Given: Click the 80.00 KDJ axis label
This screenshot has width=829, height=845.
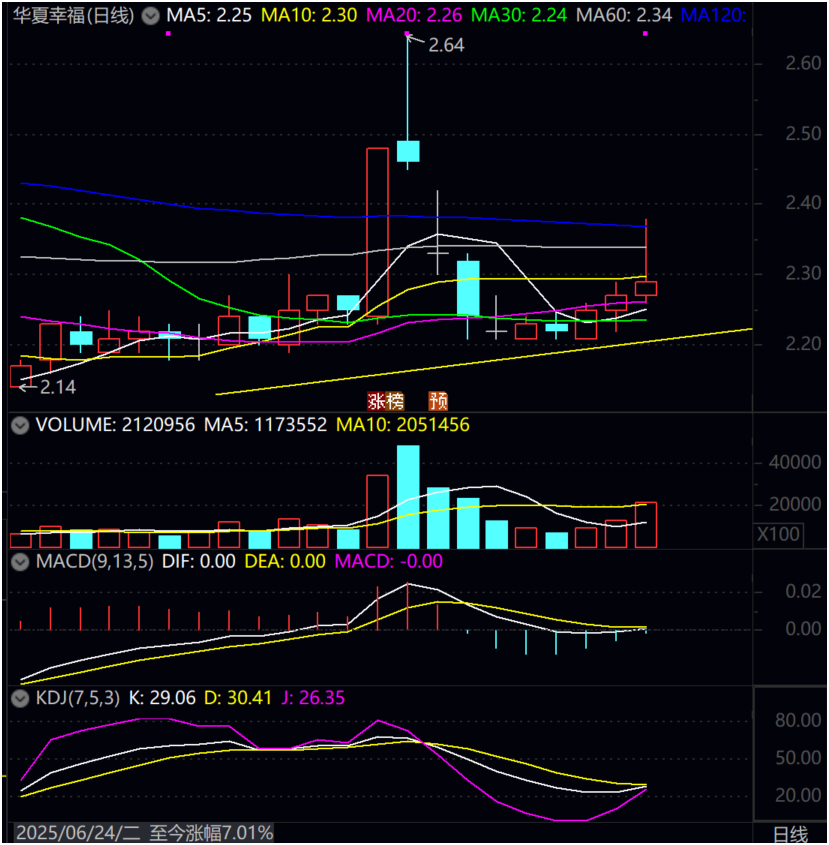Looking at the screenshot, I should click(798, 721).
